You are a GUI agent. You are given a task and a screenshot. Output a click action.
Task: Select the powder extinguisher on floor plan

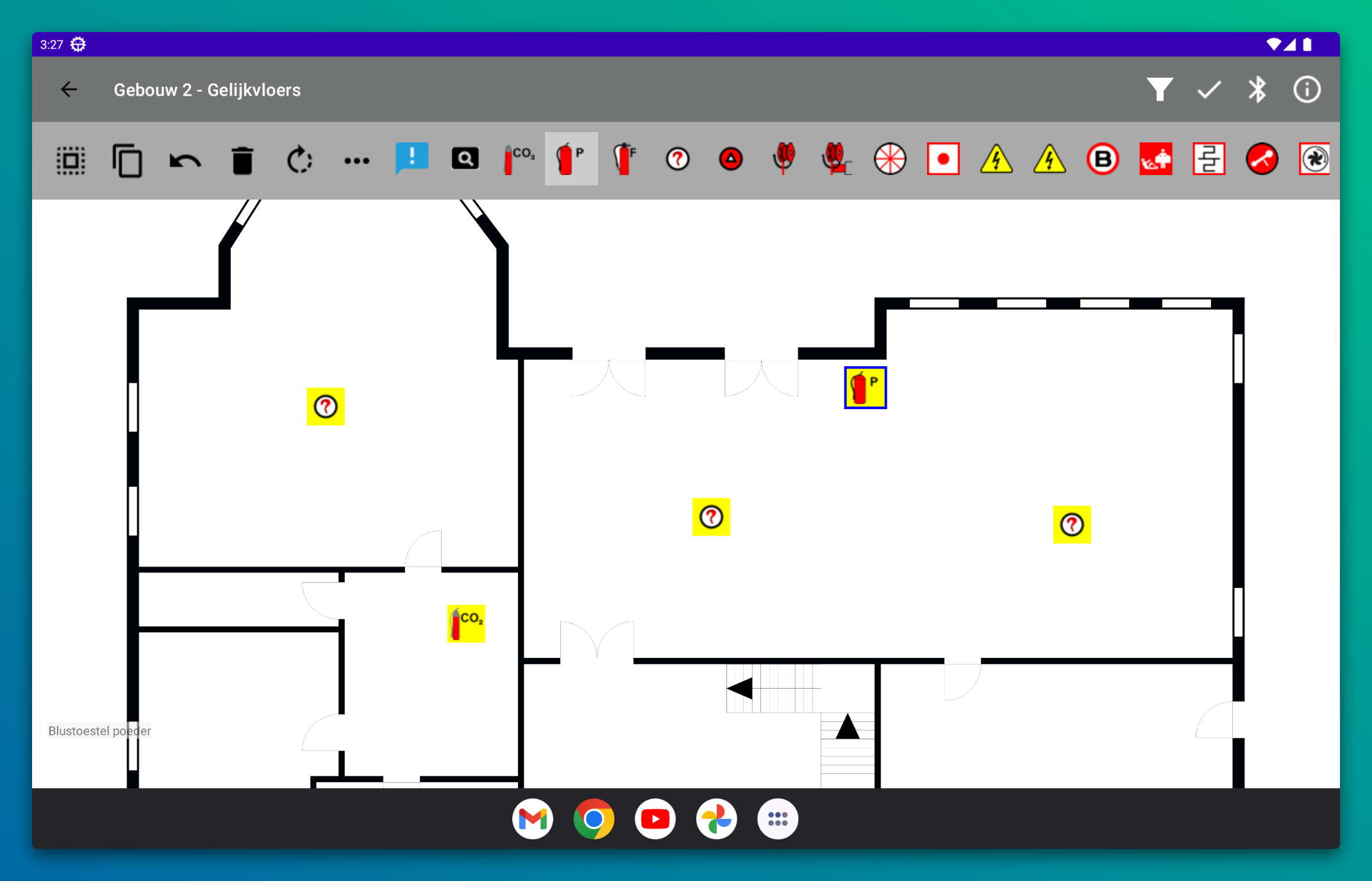click(x=865, y=387)
